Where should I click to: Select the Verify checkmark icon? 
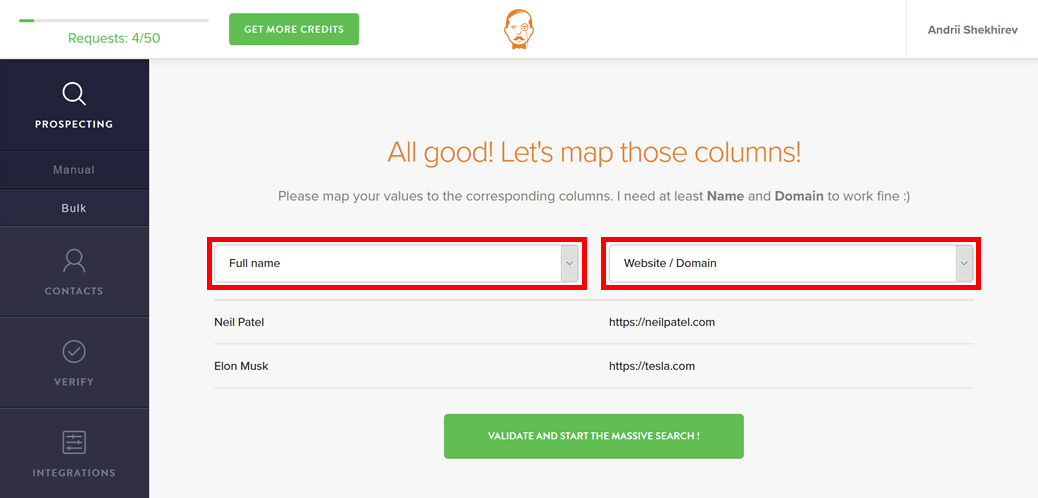pos(74,352)
